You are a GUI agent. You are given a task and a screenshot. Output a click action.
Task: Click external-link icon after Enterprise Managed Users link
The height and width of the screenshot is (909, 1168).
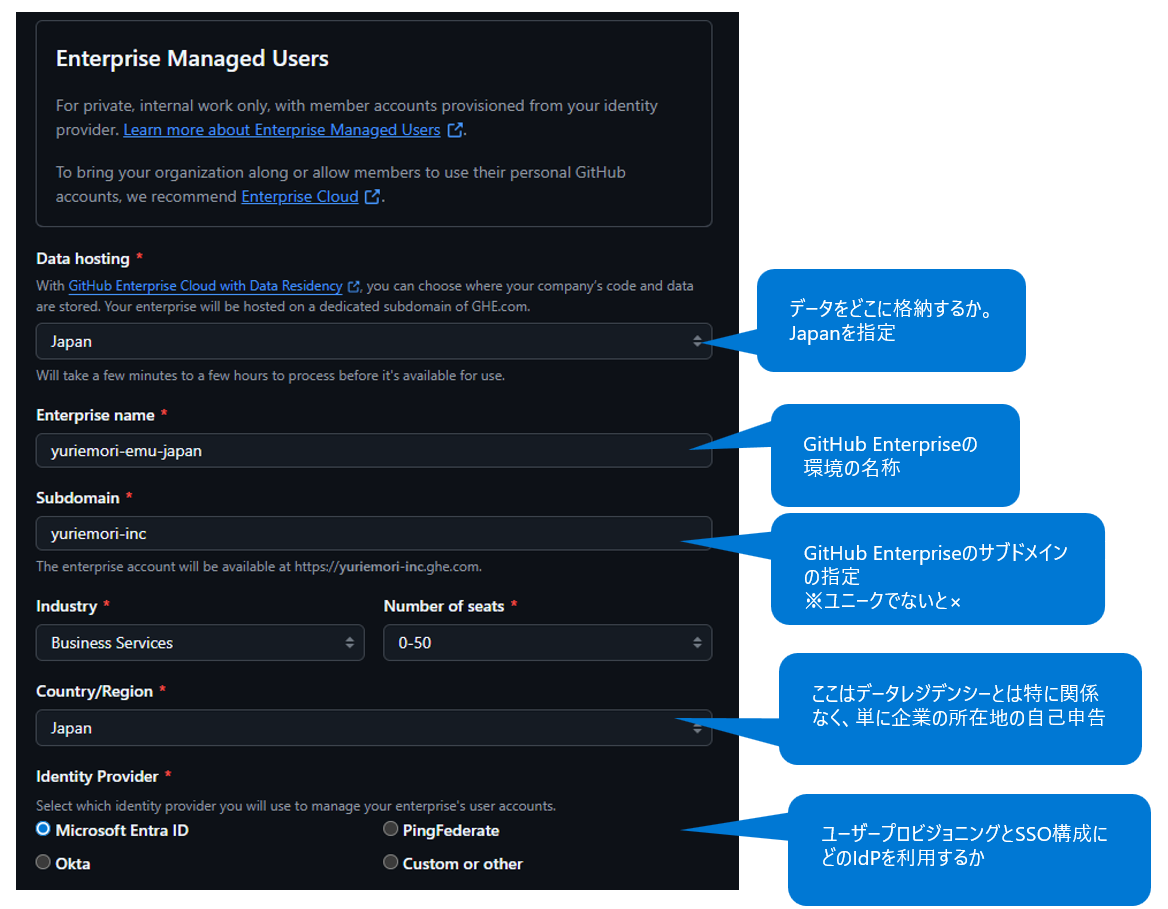(x=455, y=130)
